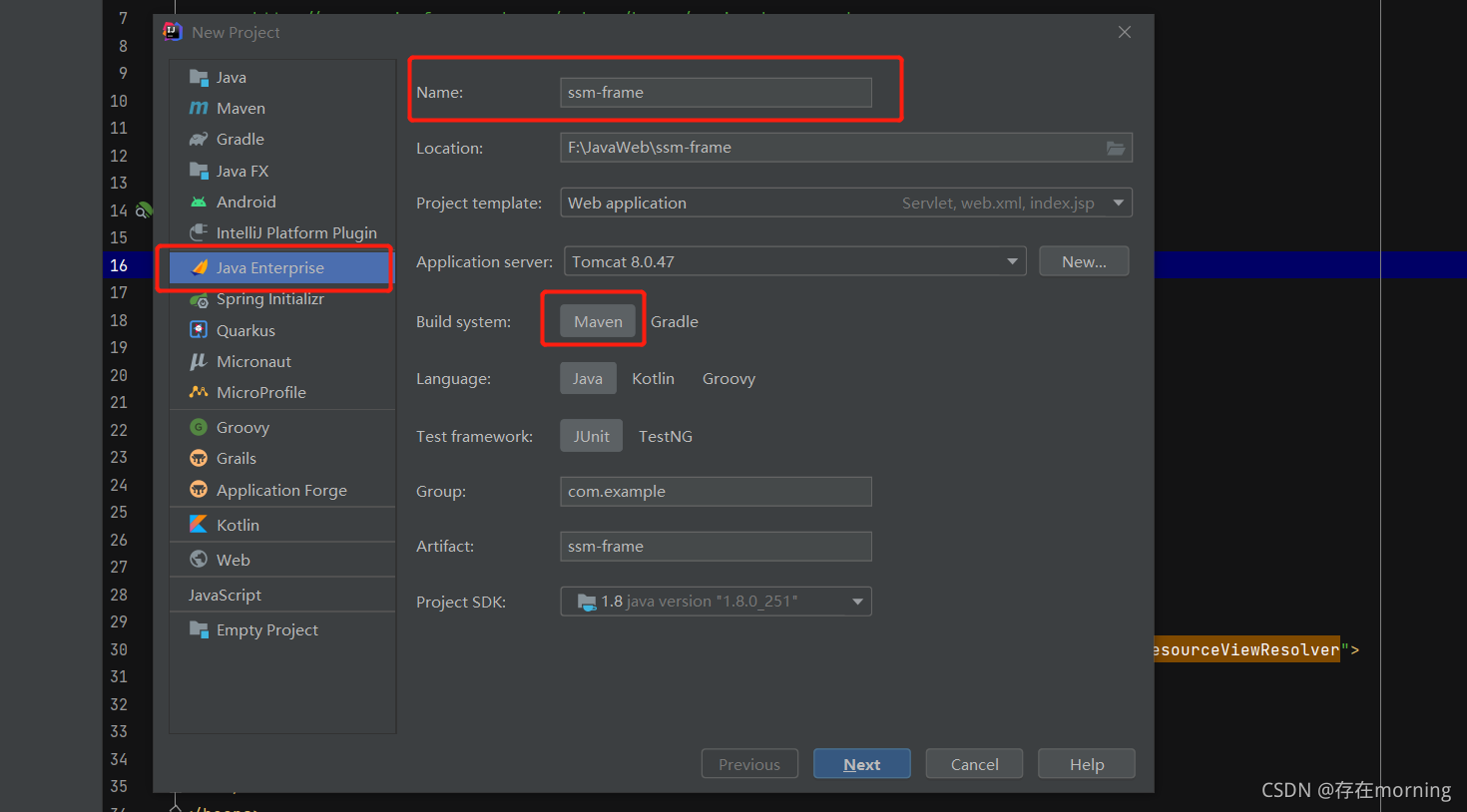Click the Next button
Viewport: 1467px width, 812px height.
[x=862, y=764]
